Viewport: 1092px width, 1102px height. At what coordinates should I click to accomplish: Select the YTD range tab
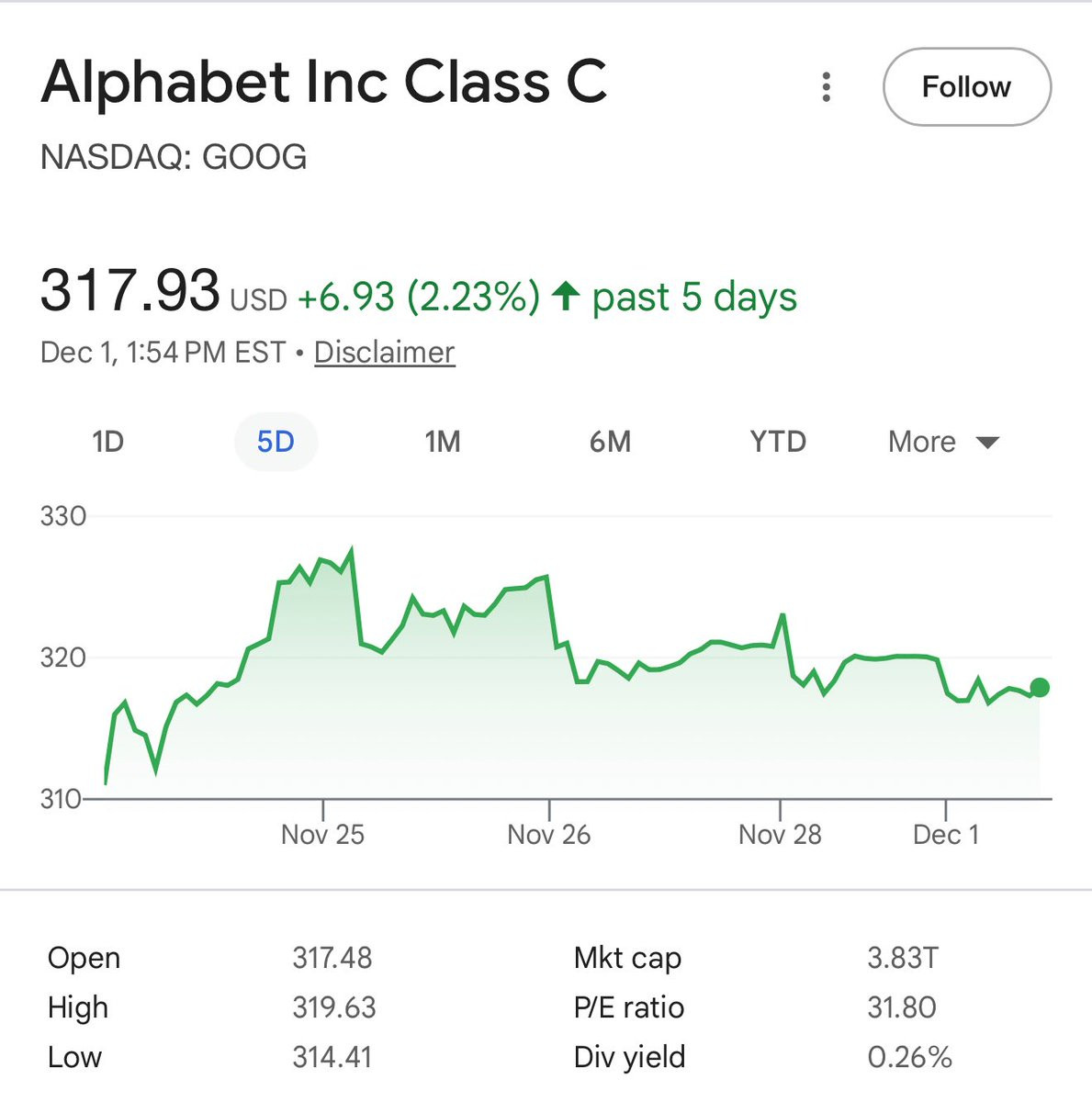[x=778, y=442]
